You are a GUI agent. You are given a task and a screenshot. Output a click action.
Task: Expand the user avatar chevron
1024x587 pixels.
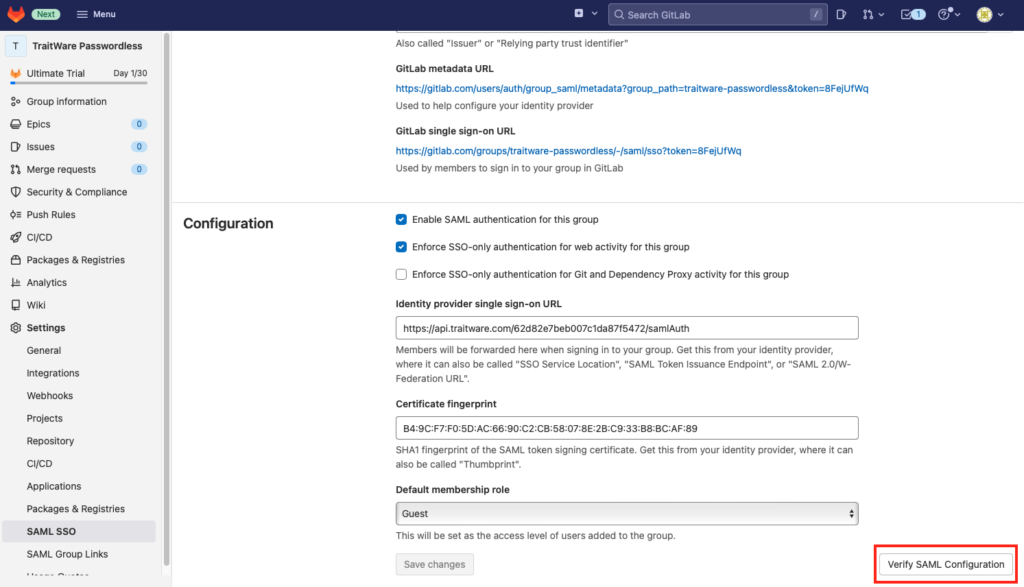1000,14
